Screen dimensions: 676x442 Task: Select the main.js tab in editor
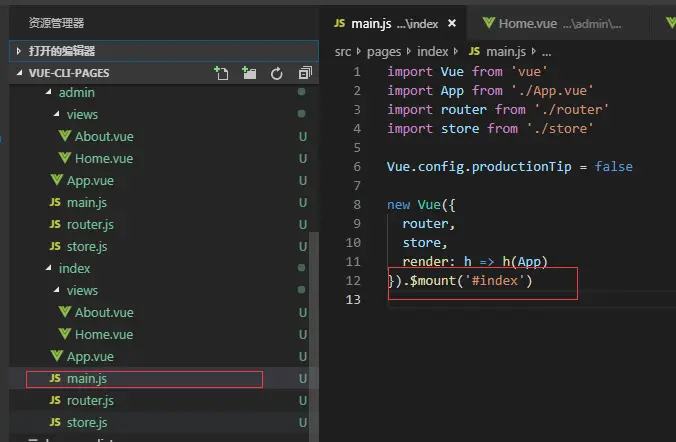coord(392,23)
